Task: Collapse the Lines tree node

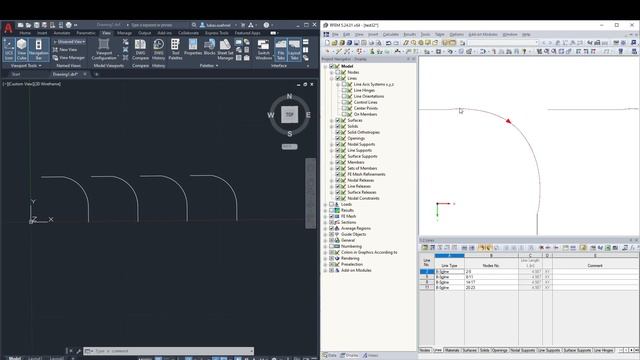Action: [331, 78]
